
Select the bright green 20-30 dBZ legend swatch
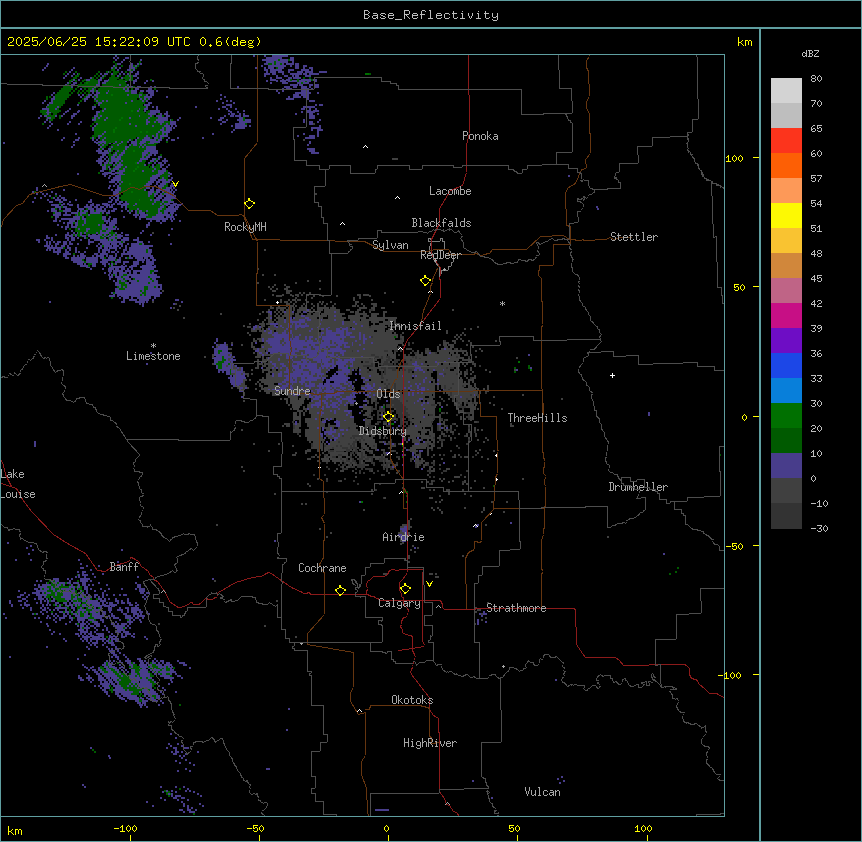pos(786,416)
